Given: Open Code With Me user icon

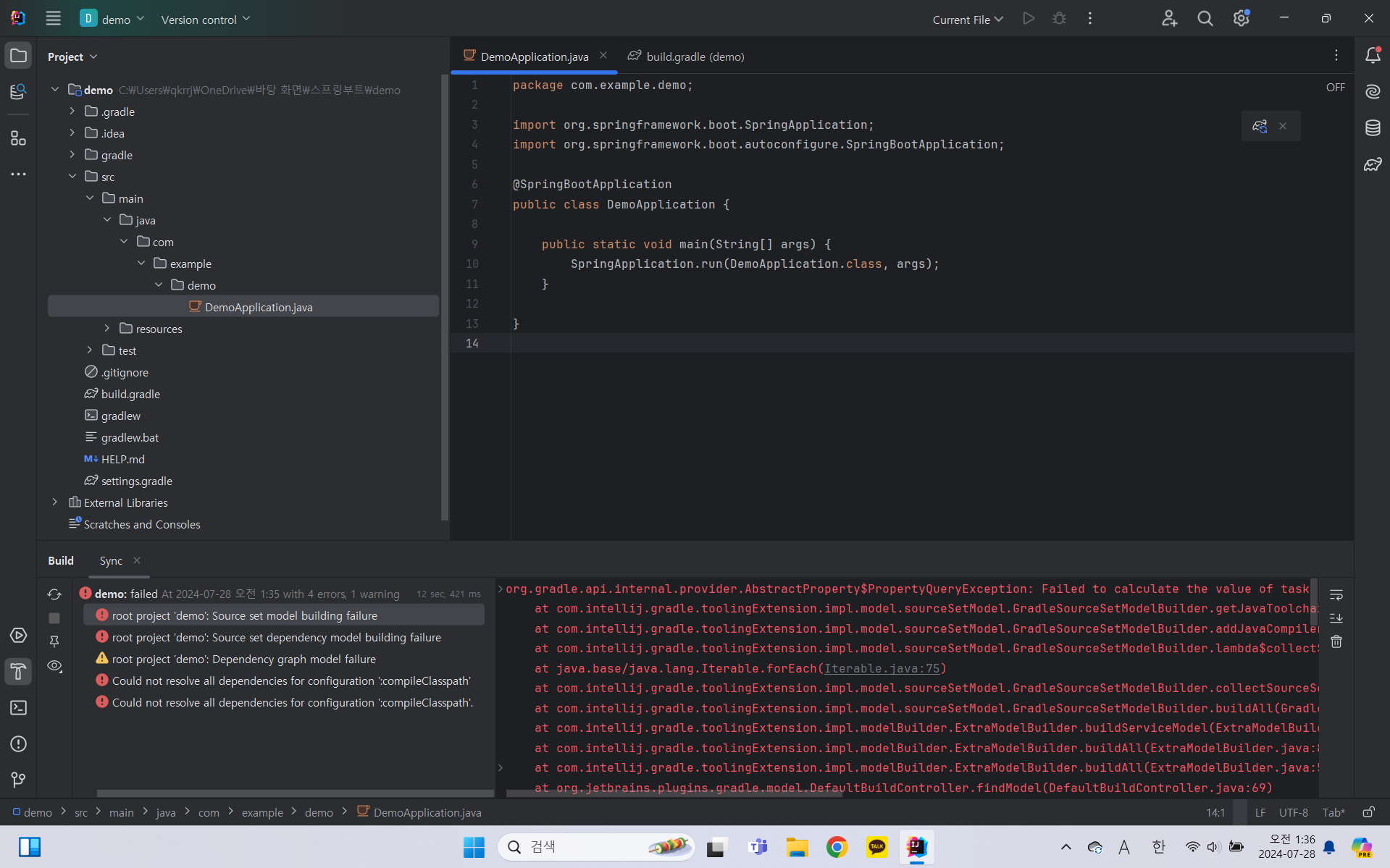Looking at the screenshot, I should click(1169, 19).
